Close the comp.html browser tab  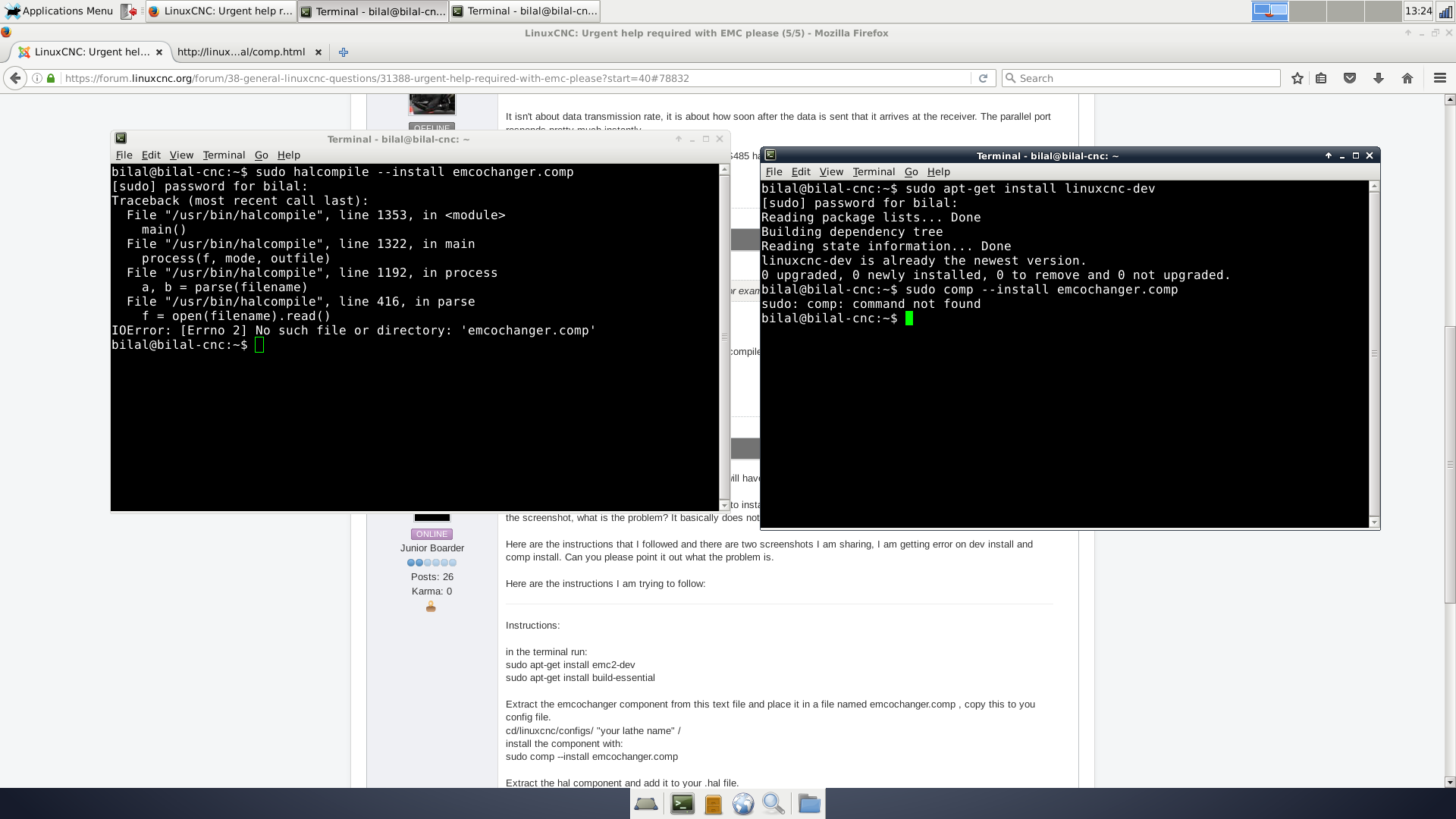tap(318, 52)
